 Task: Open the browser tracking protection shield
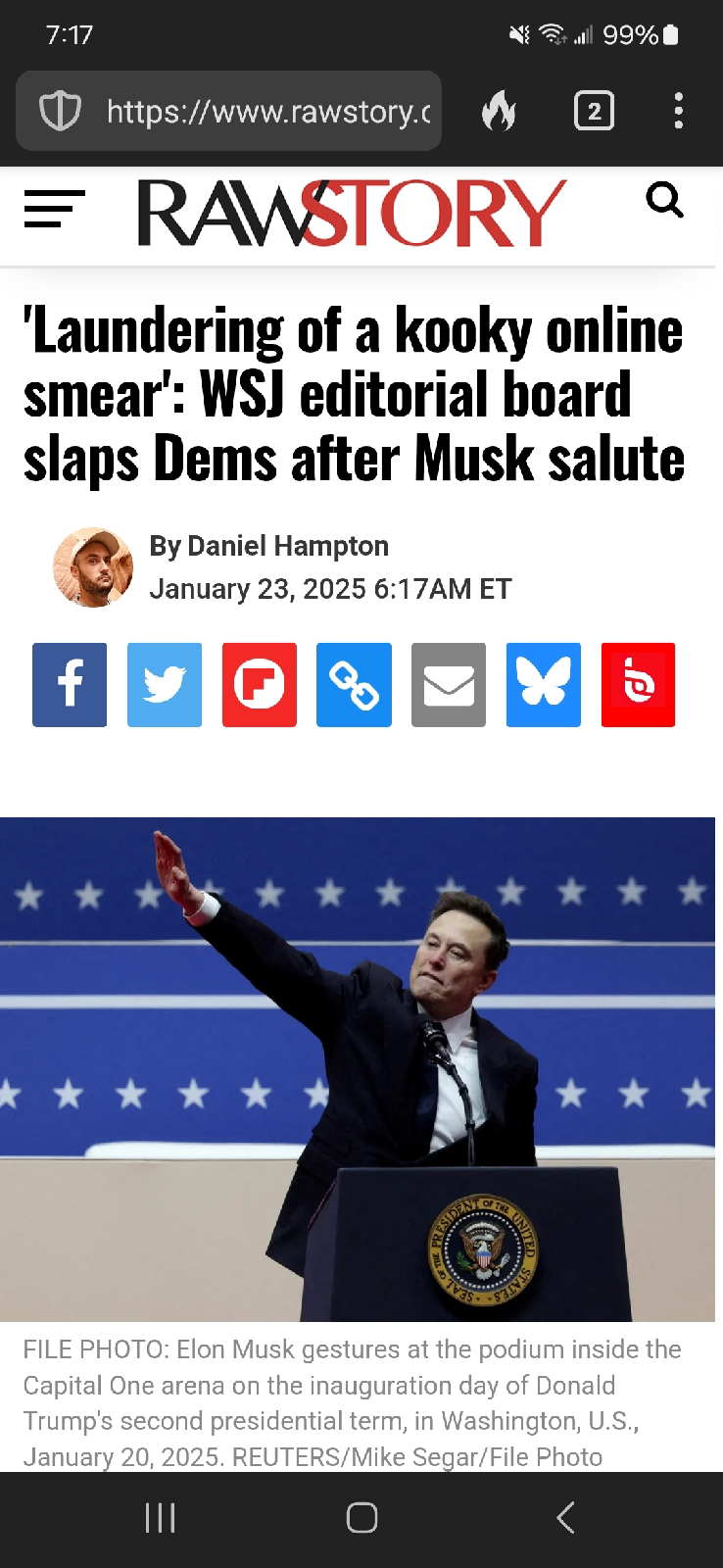pyautogui.click(x=59, y=112)
